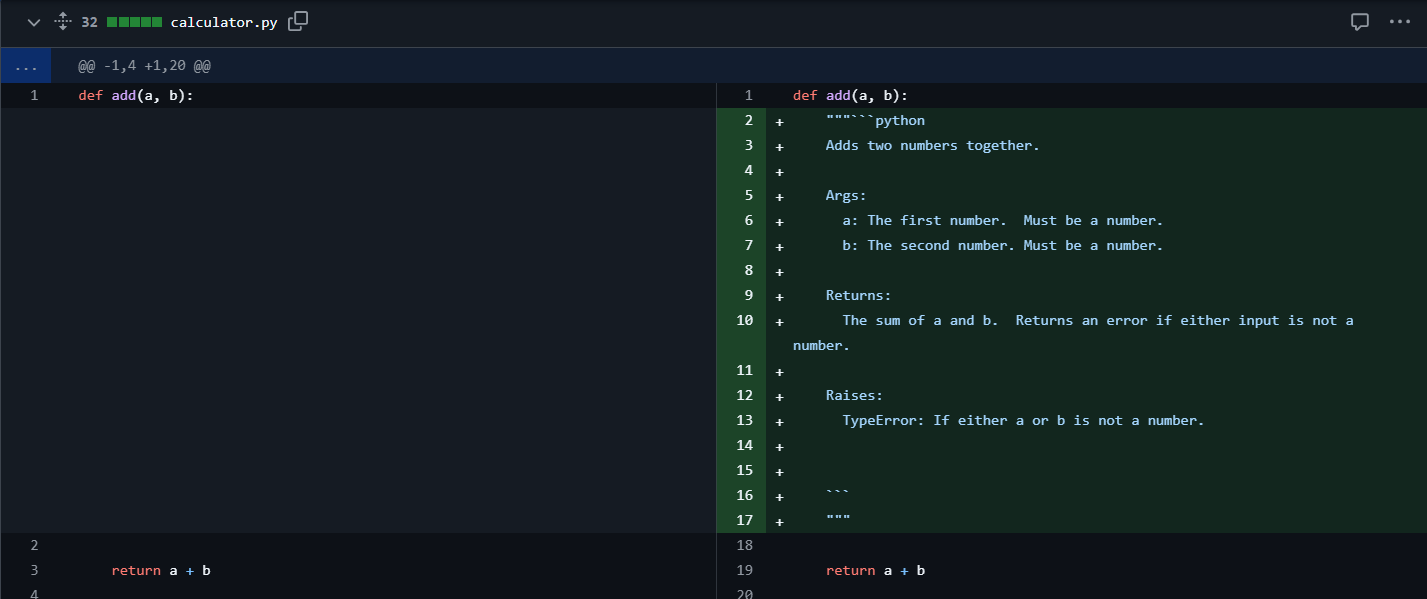The height and width of the screenshot is (599, 1427).
Task: Click the hunk header @@ -1,4 +1,20 @@
Action: [145, 66]
